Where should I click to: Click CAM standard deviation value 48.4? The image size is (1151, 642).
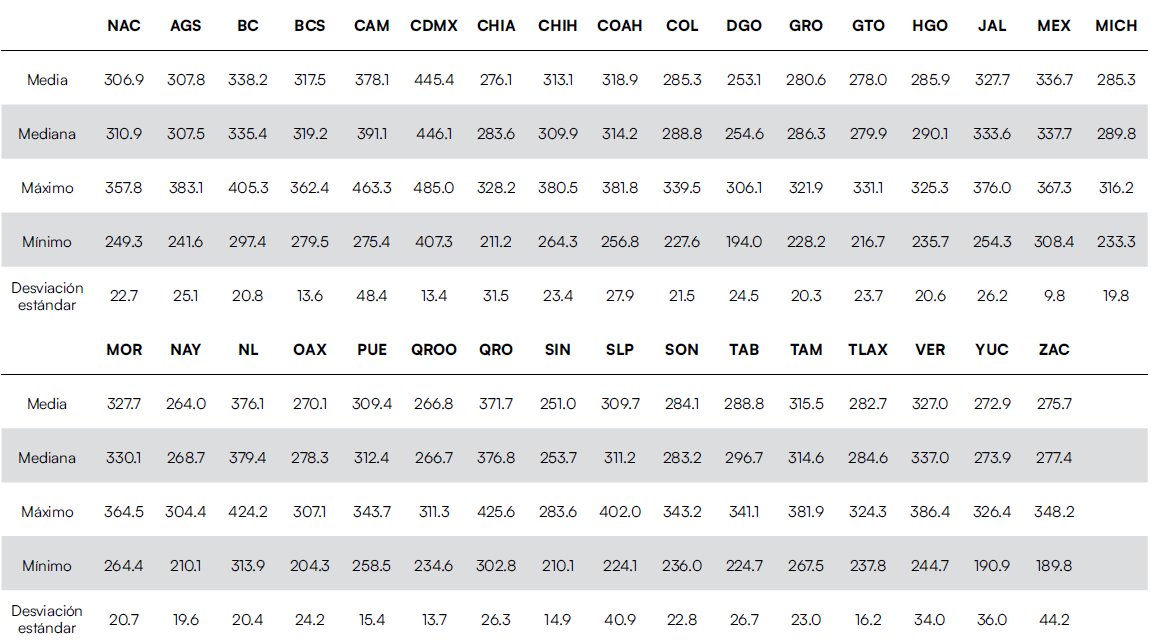372,296
